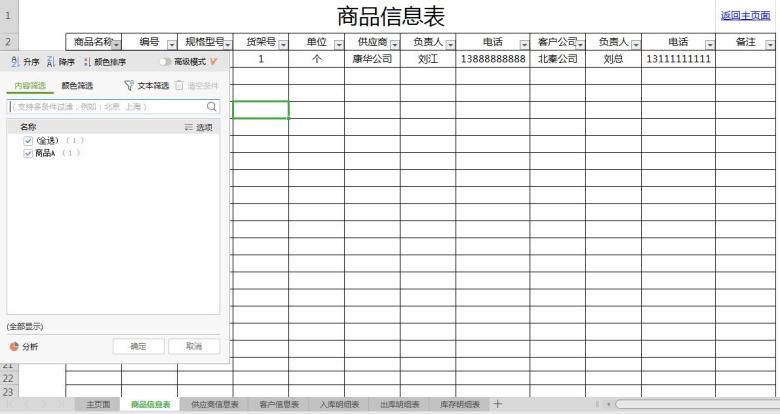Image resolution: width=780 pixels, height=414 pixels.
Task: Open the 客户公司 column filter arrow
Action: click(x=580, y=45)
